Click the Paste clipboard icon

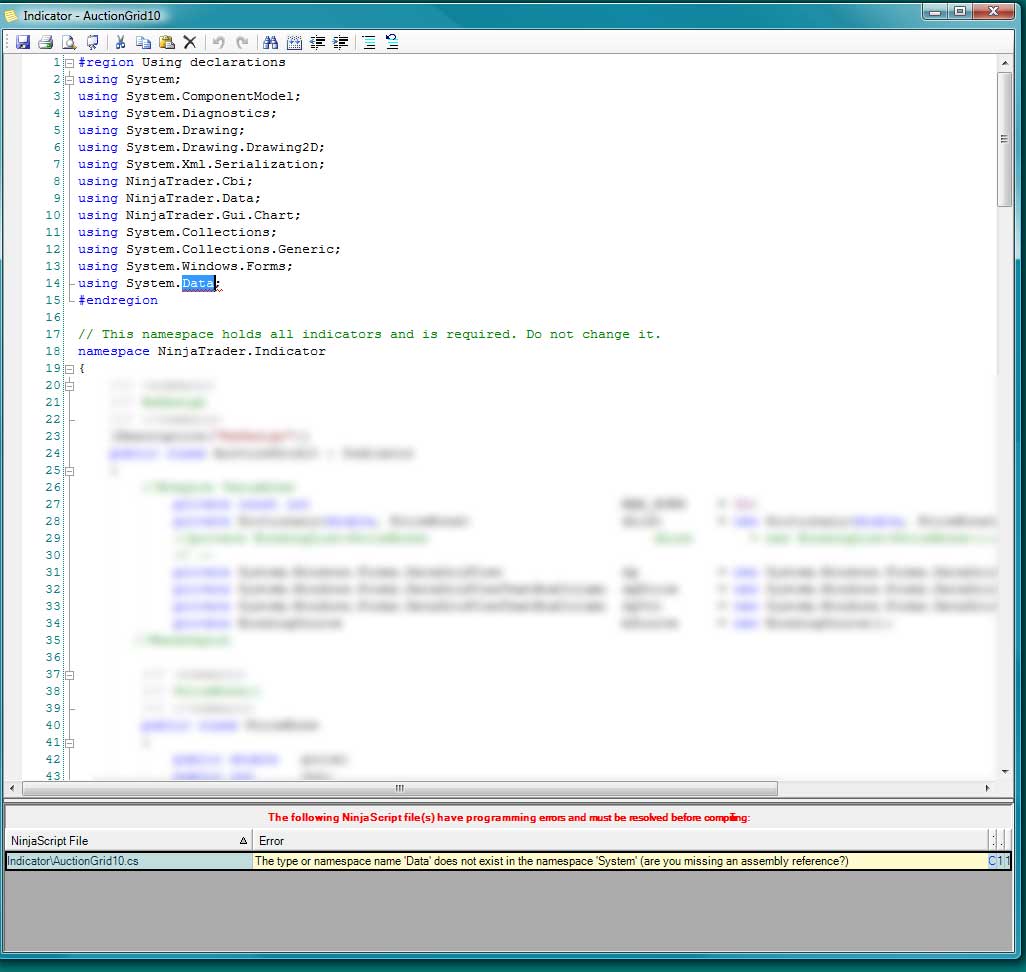[166, 42]
